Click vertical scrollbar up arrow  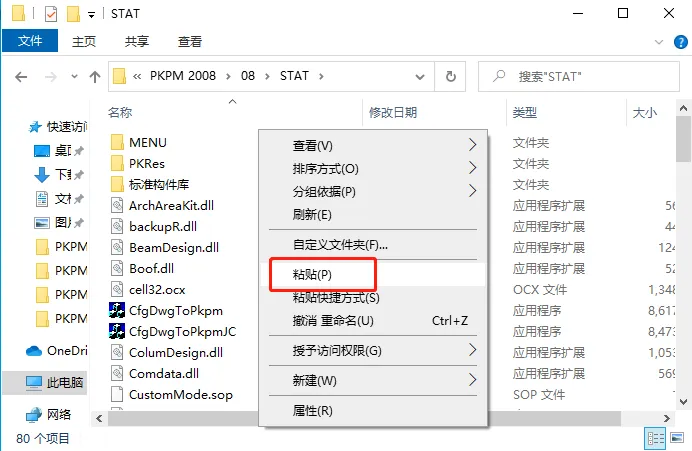tap(683, 108)
